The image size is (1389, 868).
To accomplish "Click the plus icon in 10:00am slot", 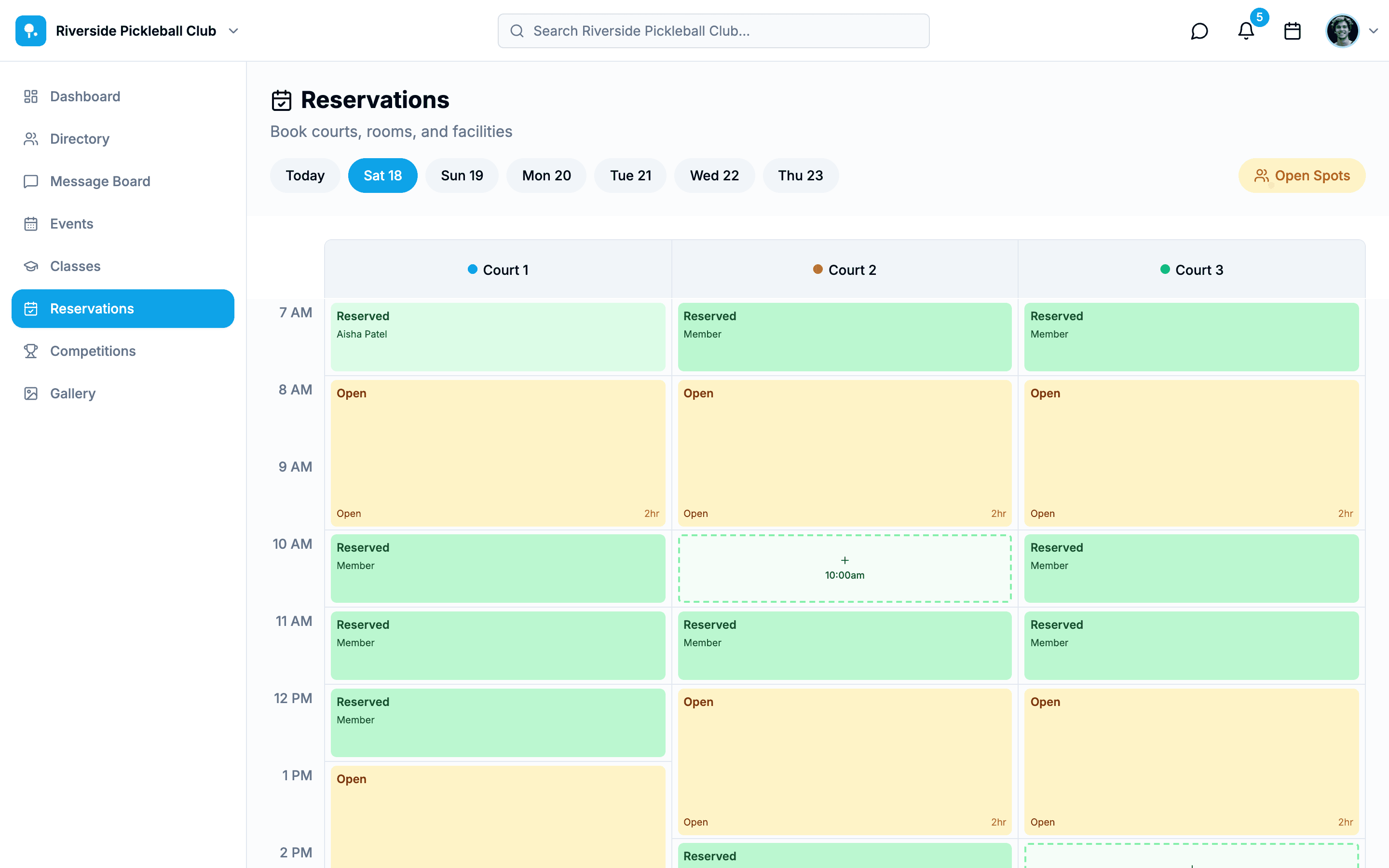I will 845,560.
